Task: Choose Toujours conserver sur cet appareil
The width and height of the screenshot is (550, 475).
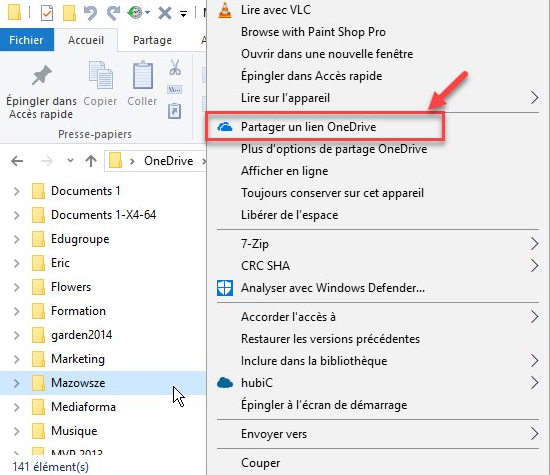Action: click(x=378, y=193)
